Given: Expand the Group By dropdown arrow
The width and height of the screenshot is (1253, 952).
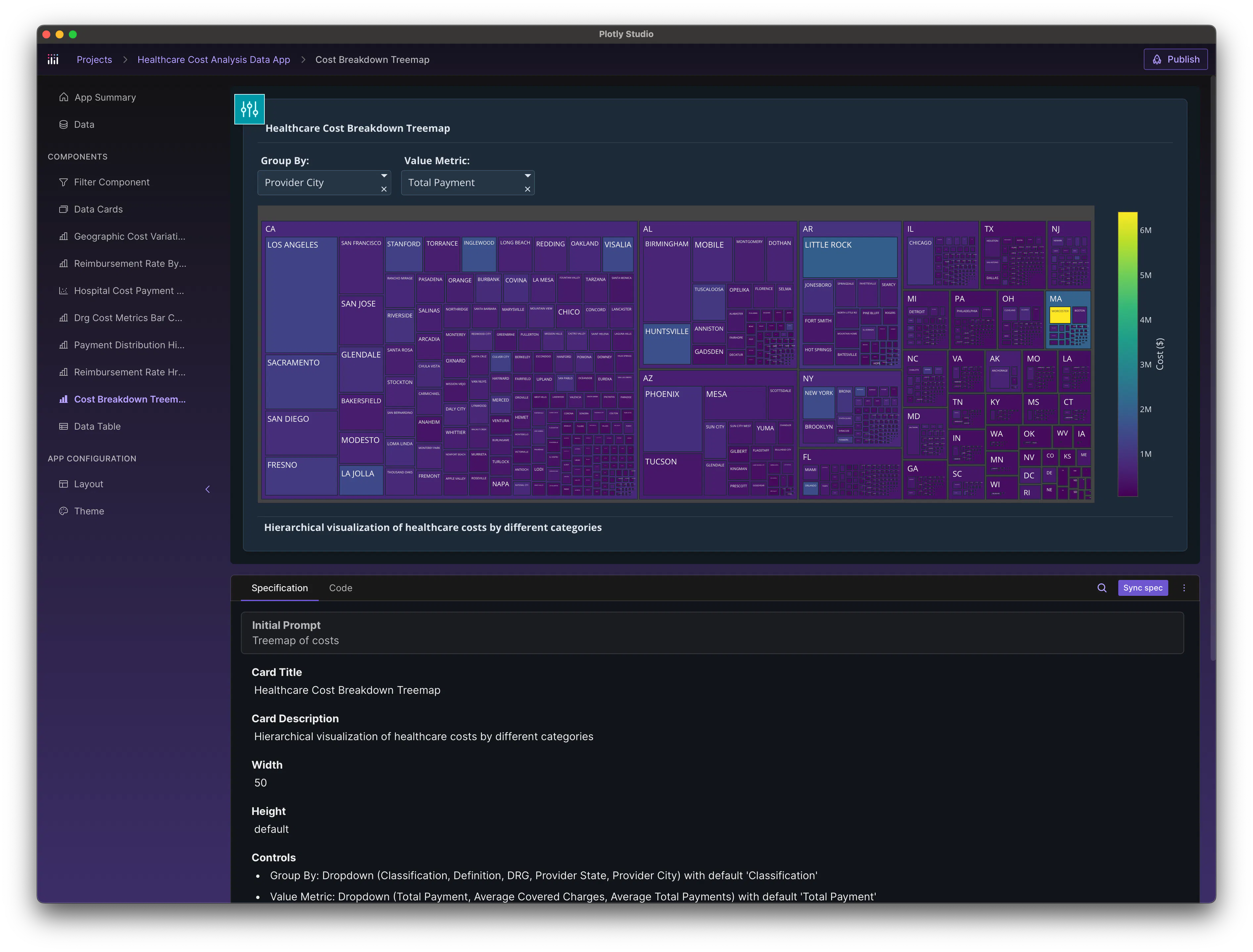Looking at the screenshot, I should [384, 176].
